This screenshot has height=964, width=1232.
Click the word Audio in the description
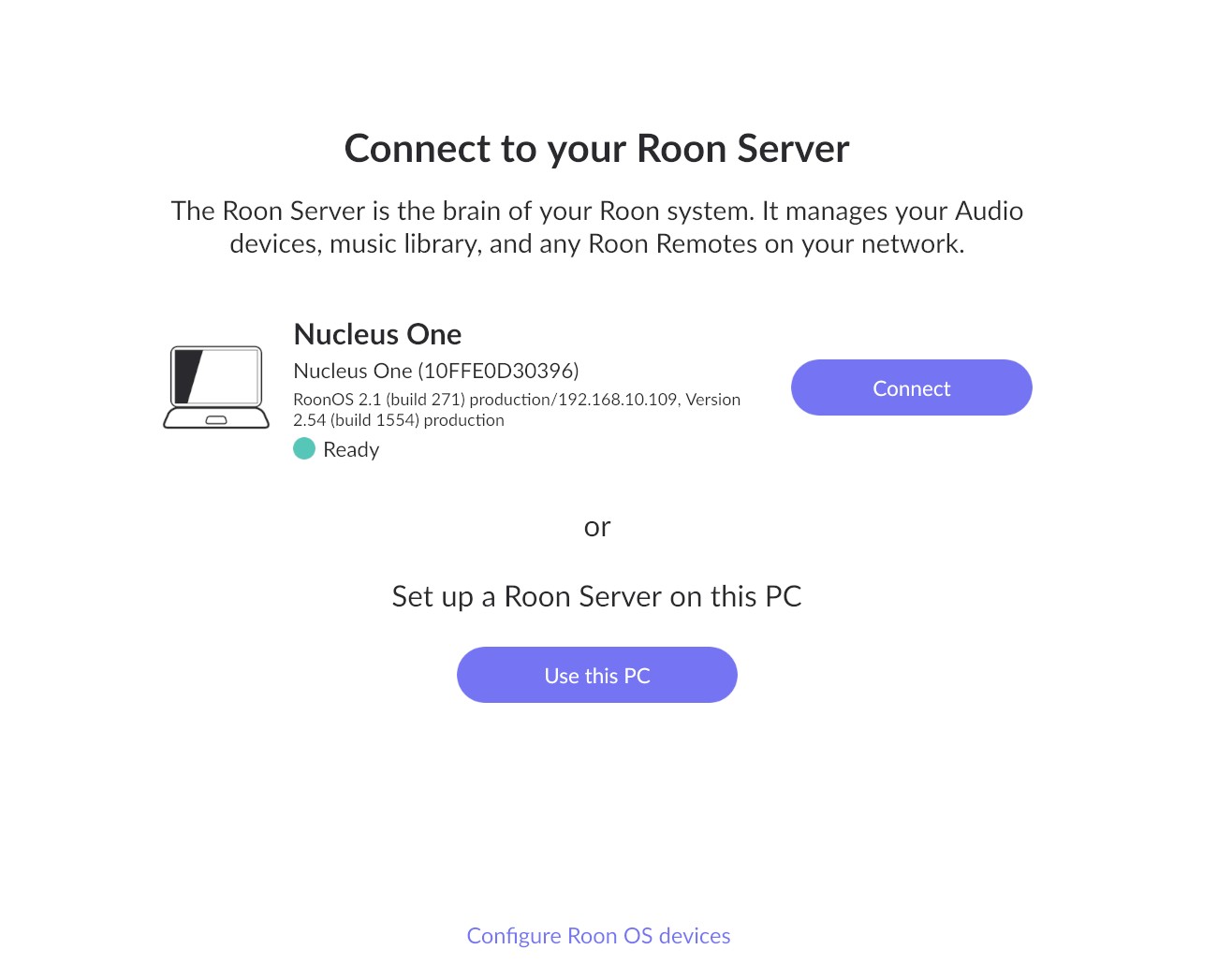click(x=989, y=211)
